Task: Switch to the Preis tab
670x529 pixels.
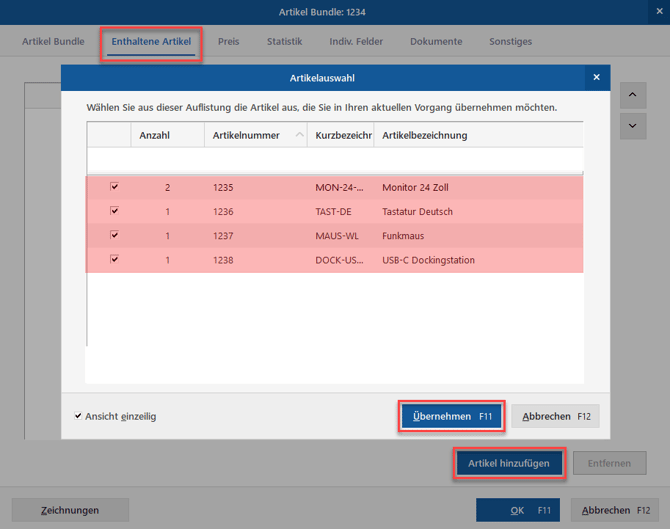Action: [229, 41]
